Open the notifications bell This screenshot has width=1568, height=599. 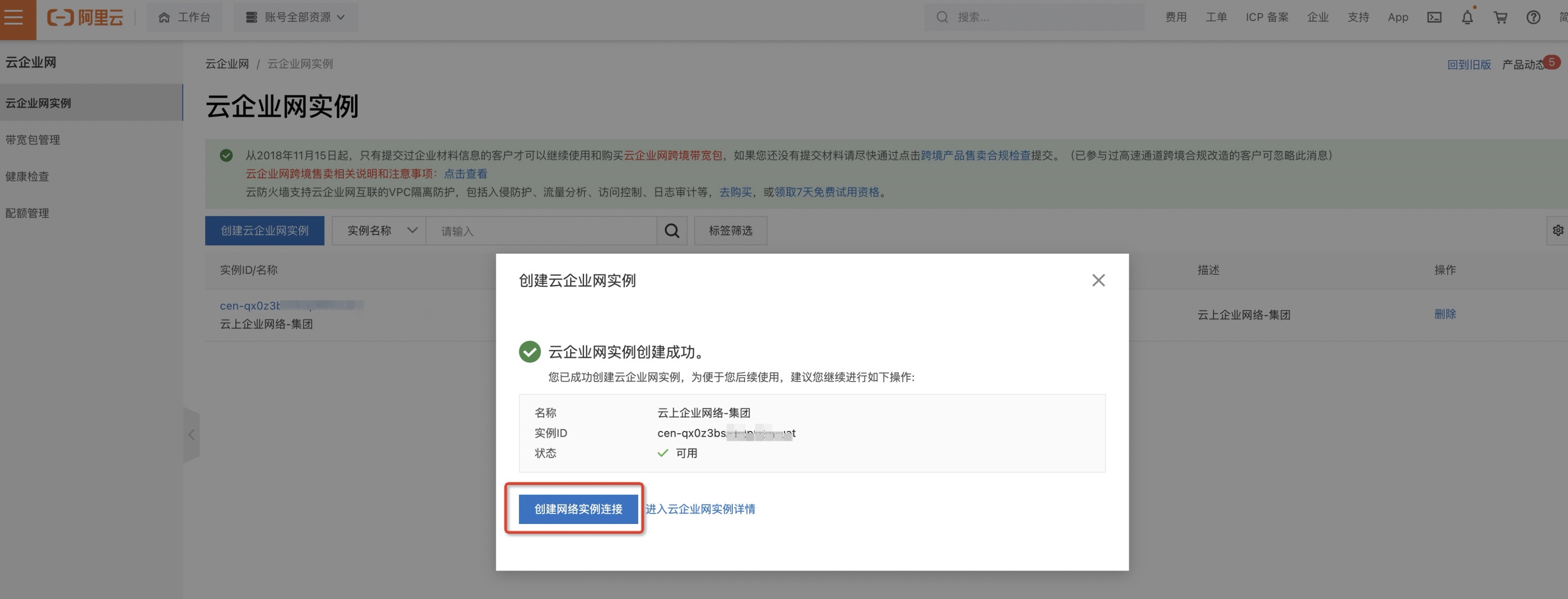tap(1467, 18)
